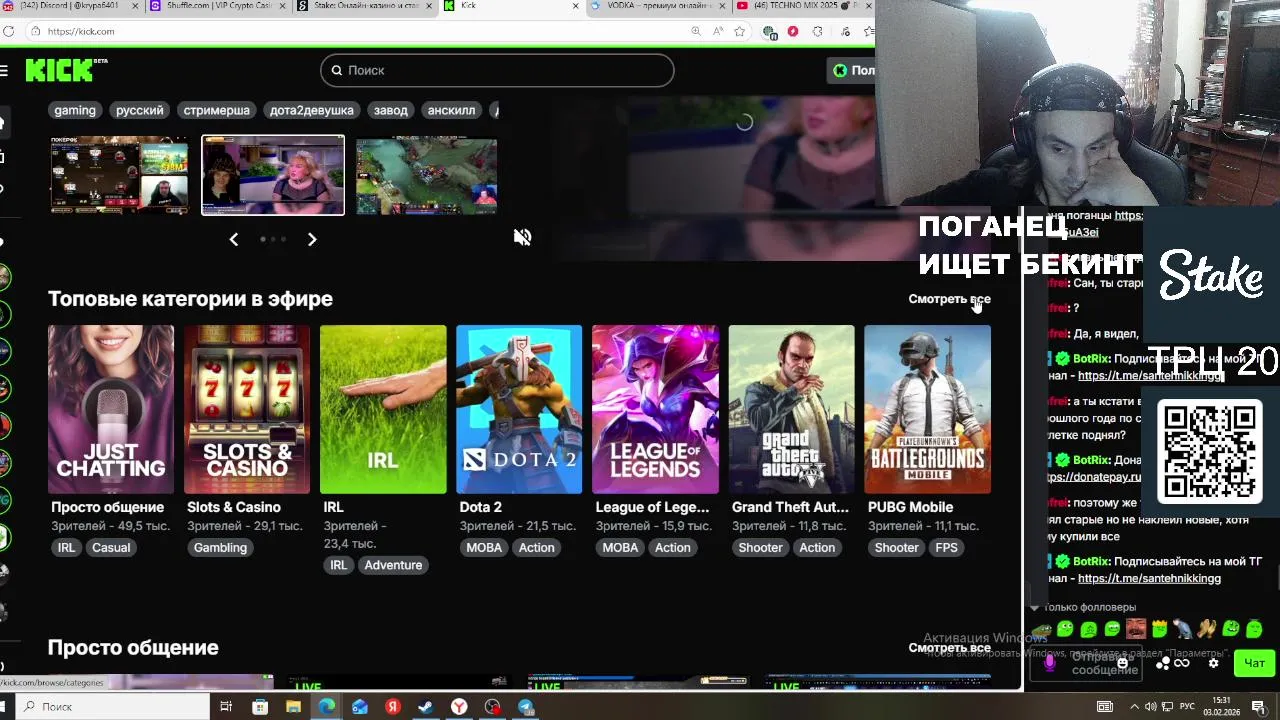Pick the crowned green emote in chat

[x=1160, y=629]
